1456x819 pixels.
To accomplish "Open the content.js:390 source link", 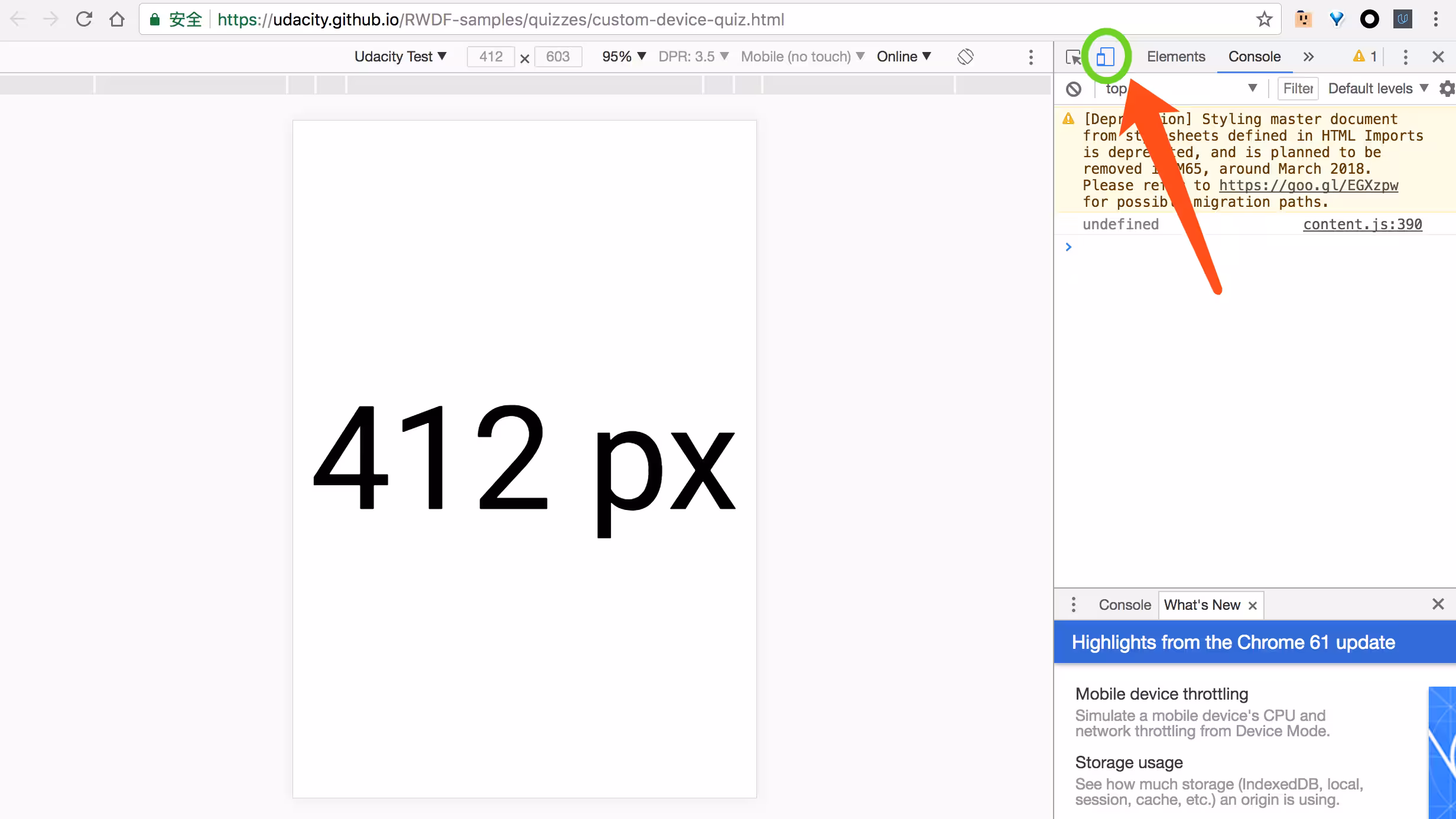I will pos(1362,225).
